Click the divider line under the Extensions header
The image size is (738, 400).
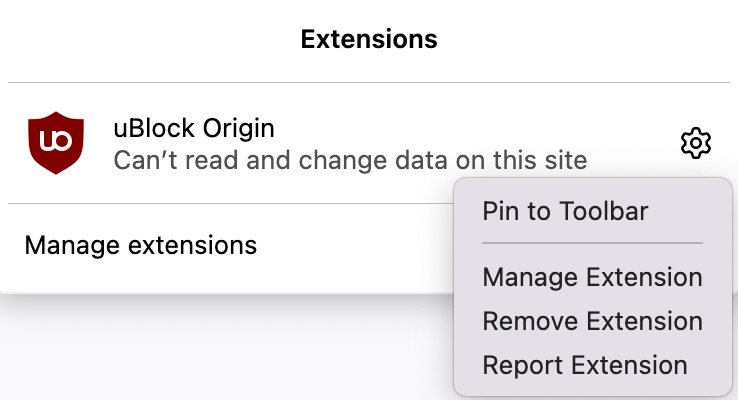[x=369, y=82]
